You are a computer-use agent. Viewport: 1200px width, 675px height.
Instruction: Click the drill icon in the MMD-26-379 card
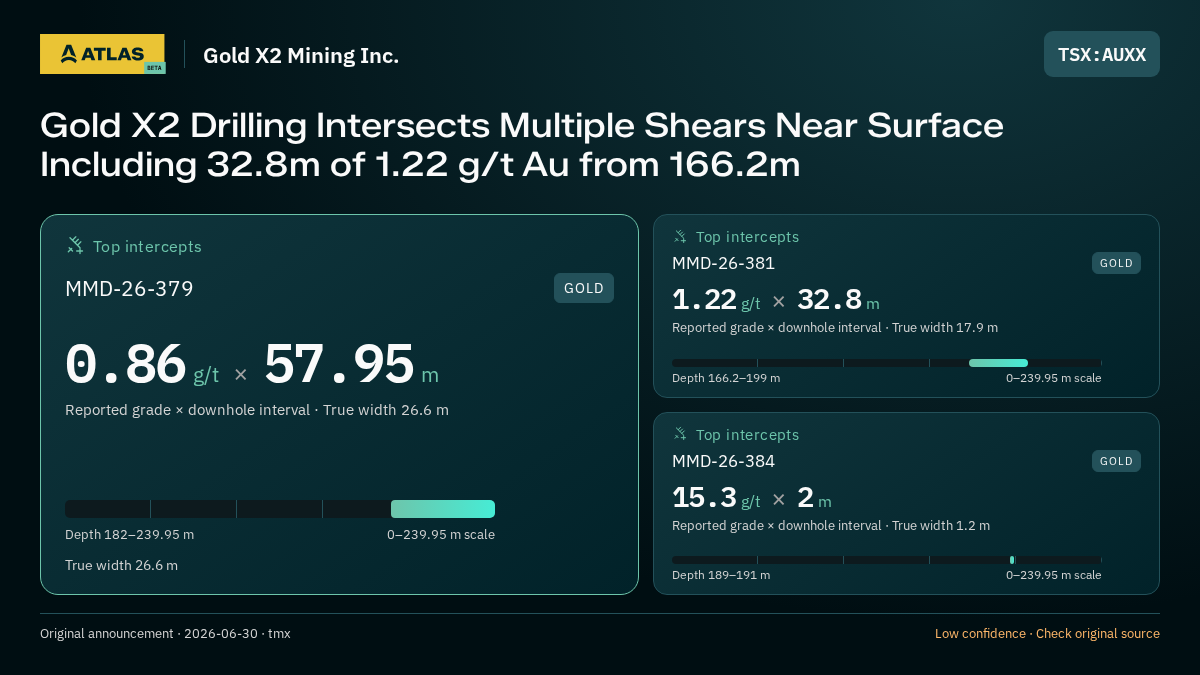point(75,246)
